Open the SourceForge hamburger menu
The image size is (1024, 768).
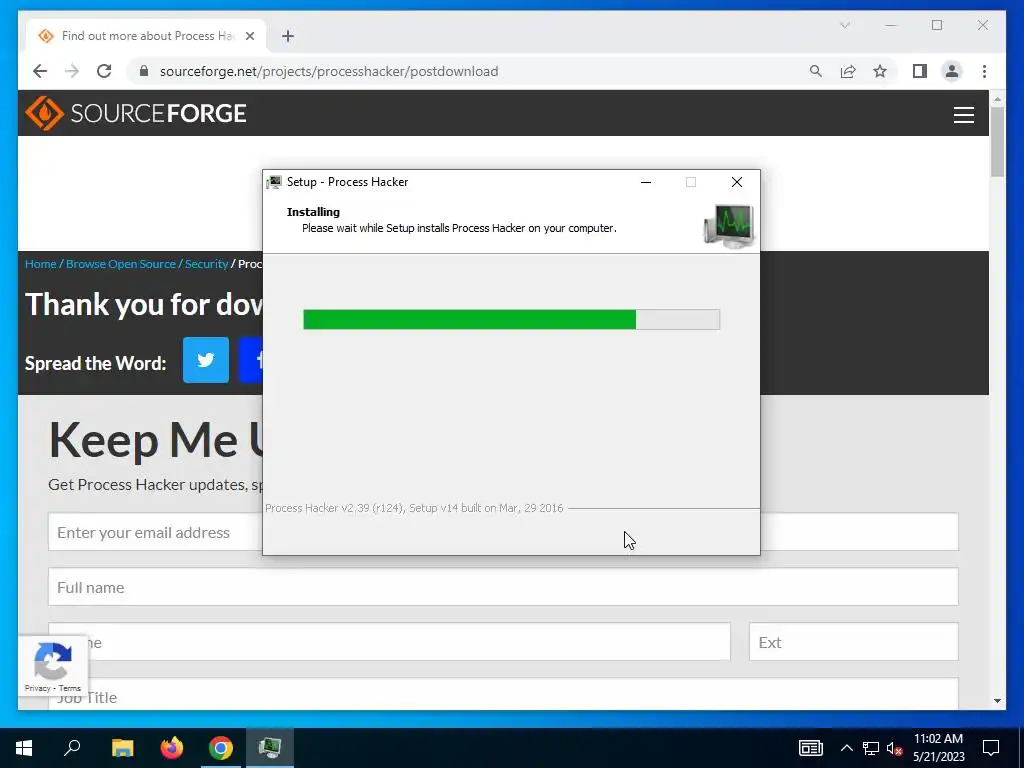tap(963, 114)
